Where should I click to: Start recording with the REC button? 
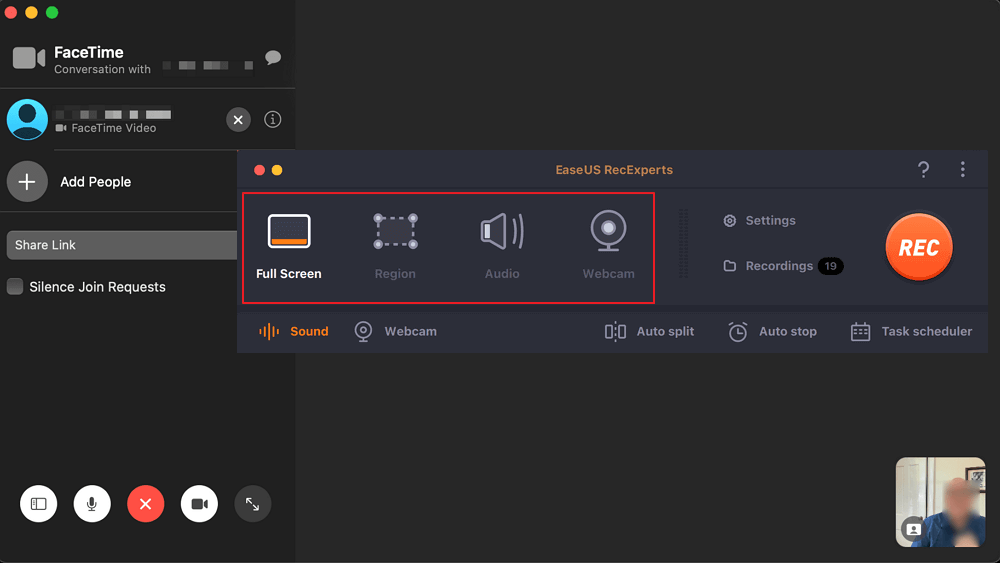pyautogui.click(x=918, y=247)
